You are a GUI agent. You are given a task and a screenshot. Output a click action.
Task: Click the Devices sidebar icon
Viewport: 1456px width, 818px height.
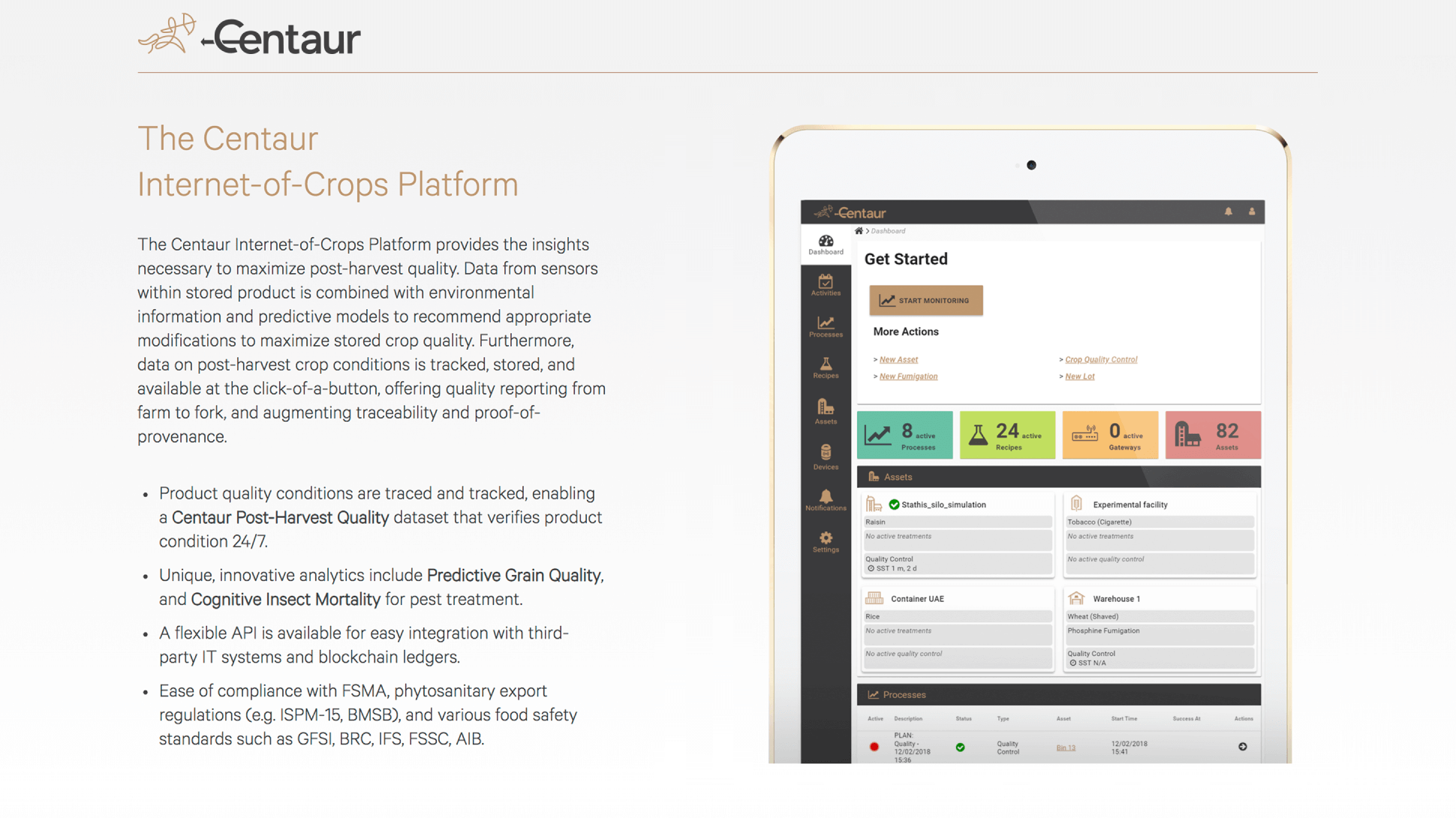(x=823, y=459)
